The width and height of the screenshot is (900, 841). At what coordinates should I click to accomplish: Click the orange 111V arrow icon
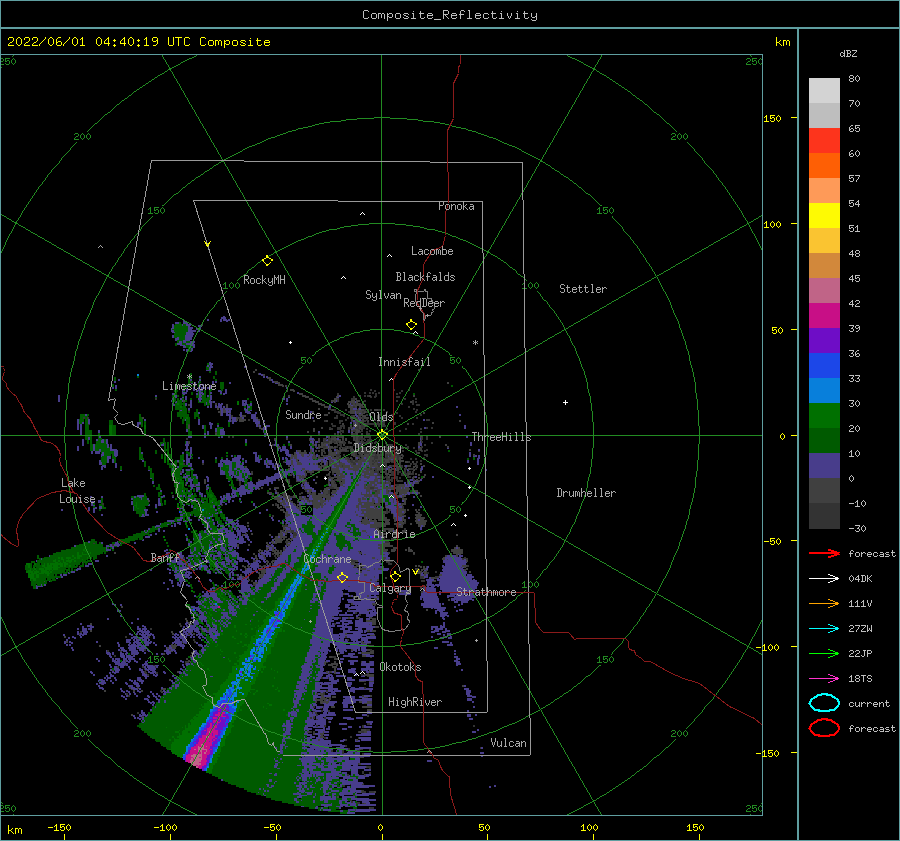(824, 603)
